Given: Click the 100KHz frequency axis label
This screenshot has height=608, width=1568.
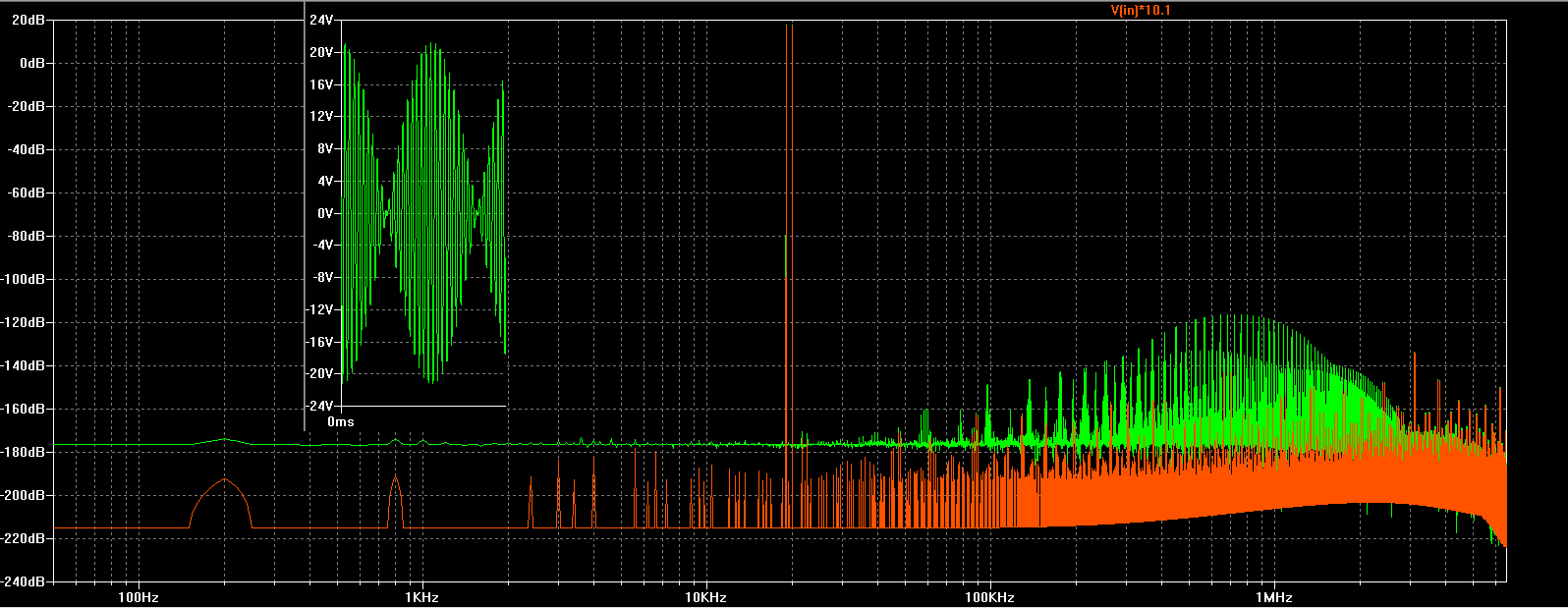Looking at the screenshot, I should point(989,597).
